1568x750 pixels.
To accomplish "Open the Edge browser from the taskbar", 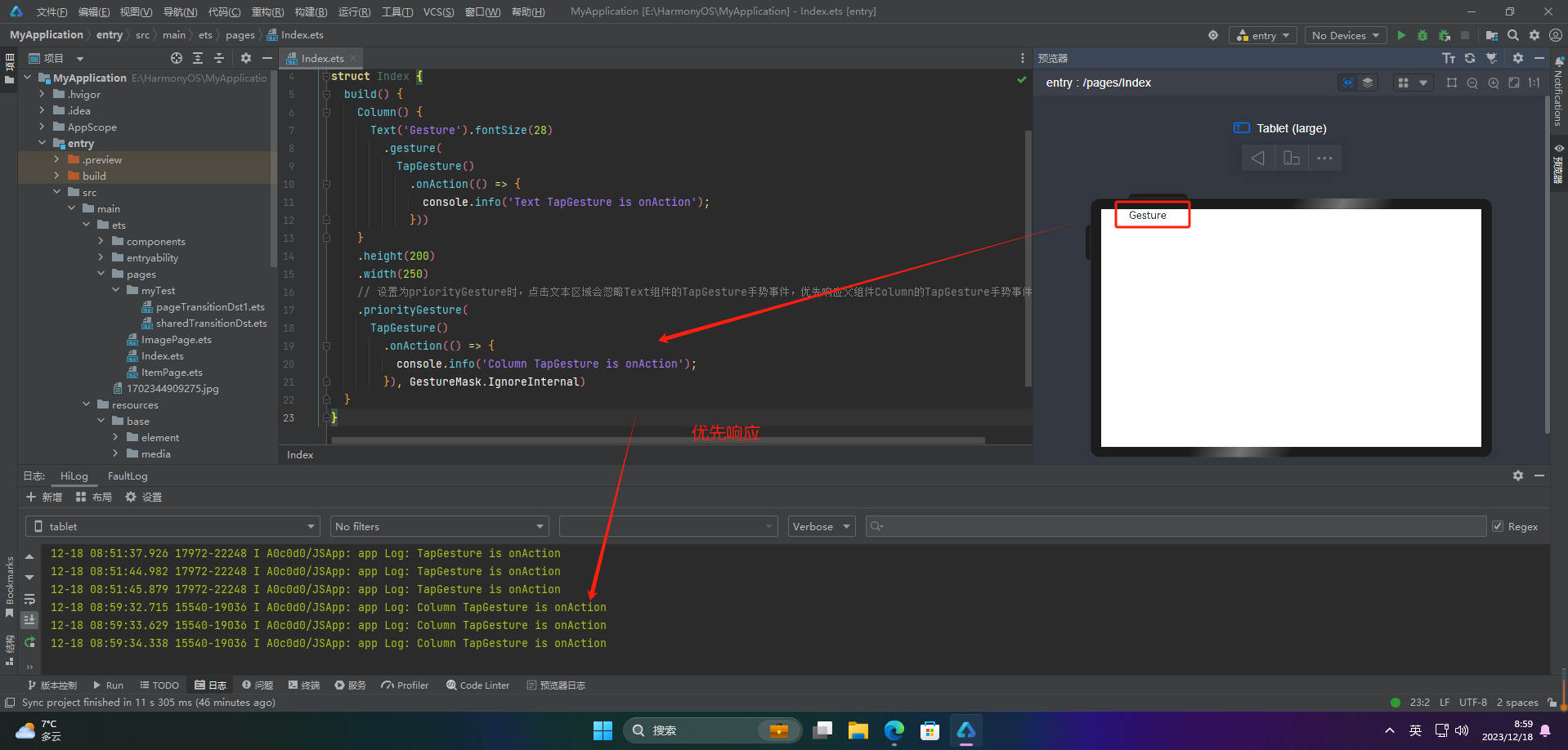I will point(894,730).
